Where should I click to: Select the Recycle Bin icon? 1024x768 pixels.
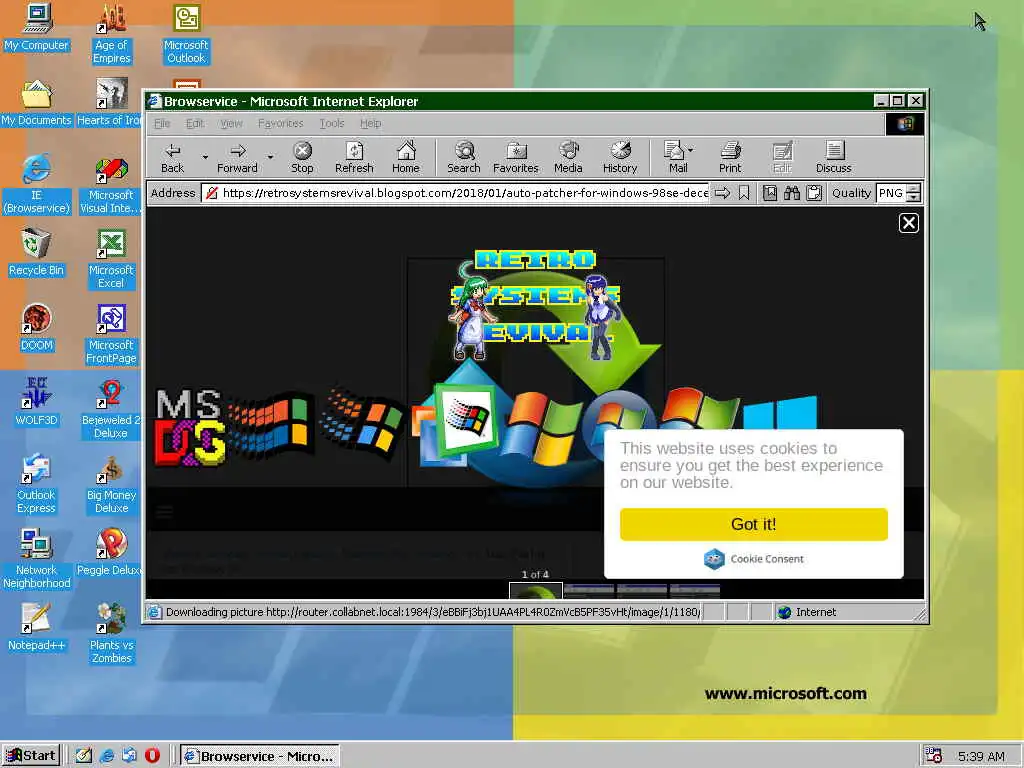(x=37, y=253)
